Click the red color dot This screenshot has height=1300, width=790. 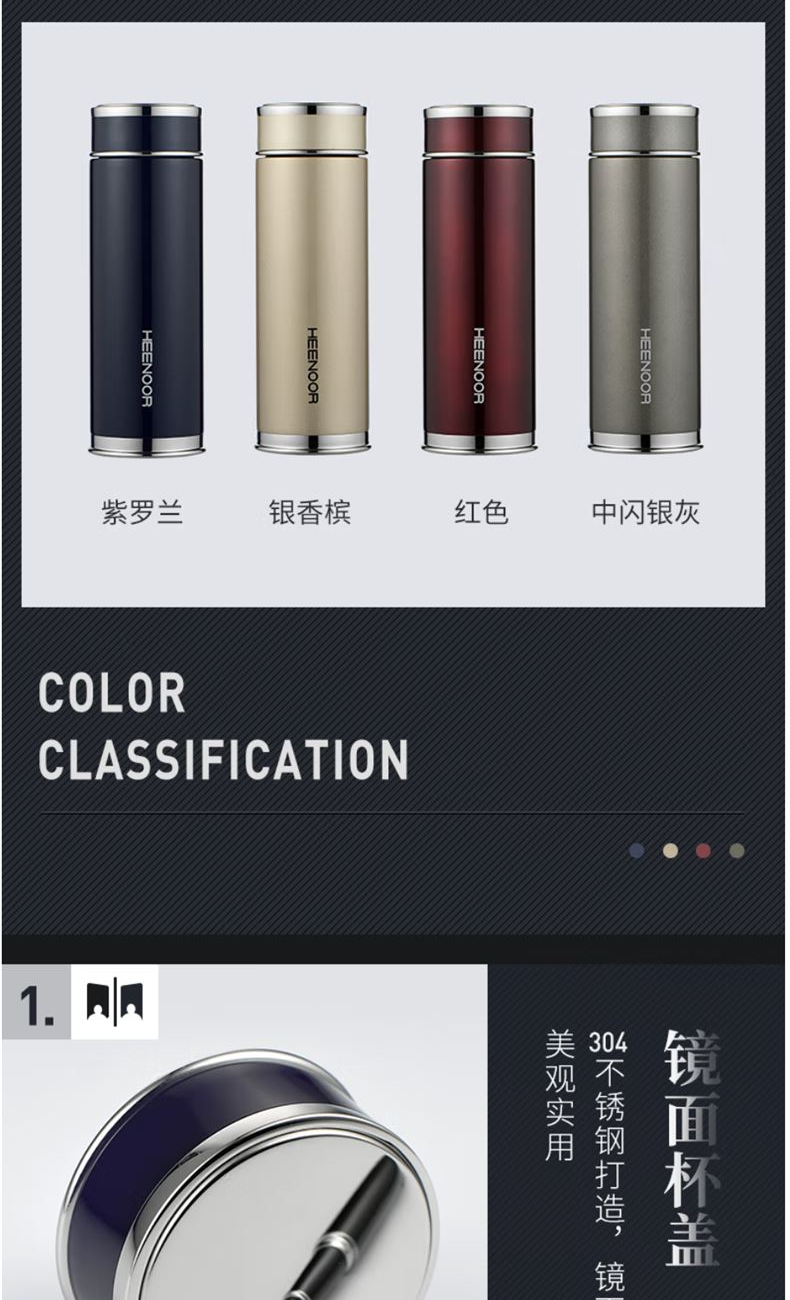[703, 851]
